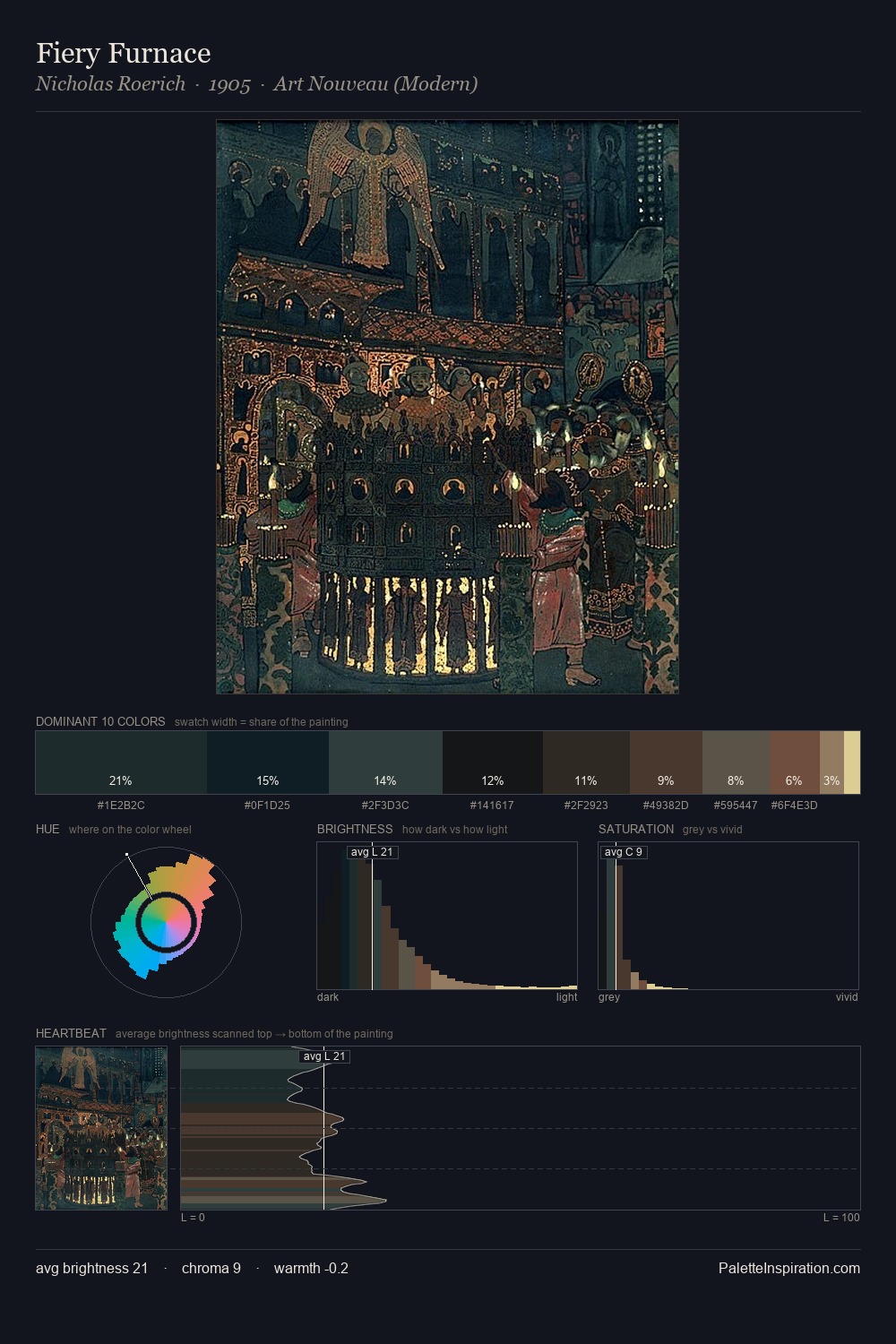The image size is (896, 1344).
Task: Click the 9% brown swatch
Action: tap(666, 762)
